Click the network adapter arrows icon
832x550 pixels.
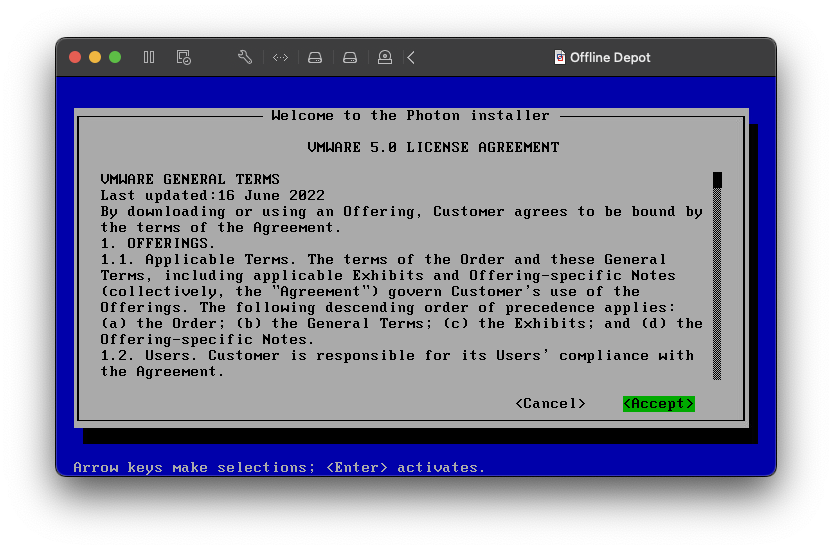[x=280, y=57]
